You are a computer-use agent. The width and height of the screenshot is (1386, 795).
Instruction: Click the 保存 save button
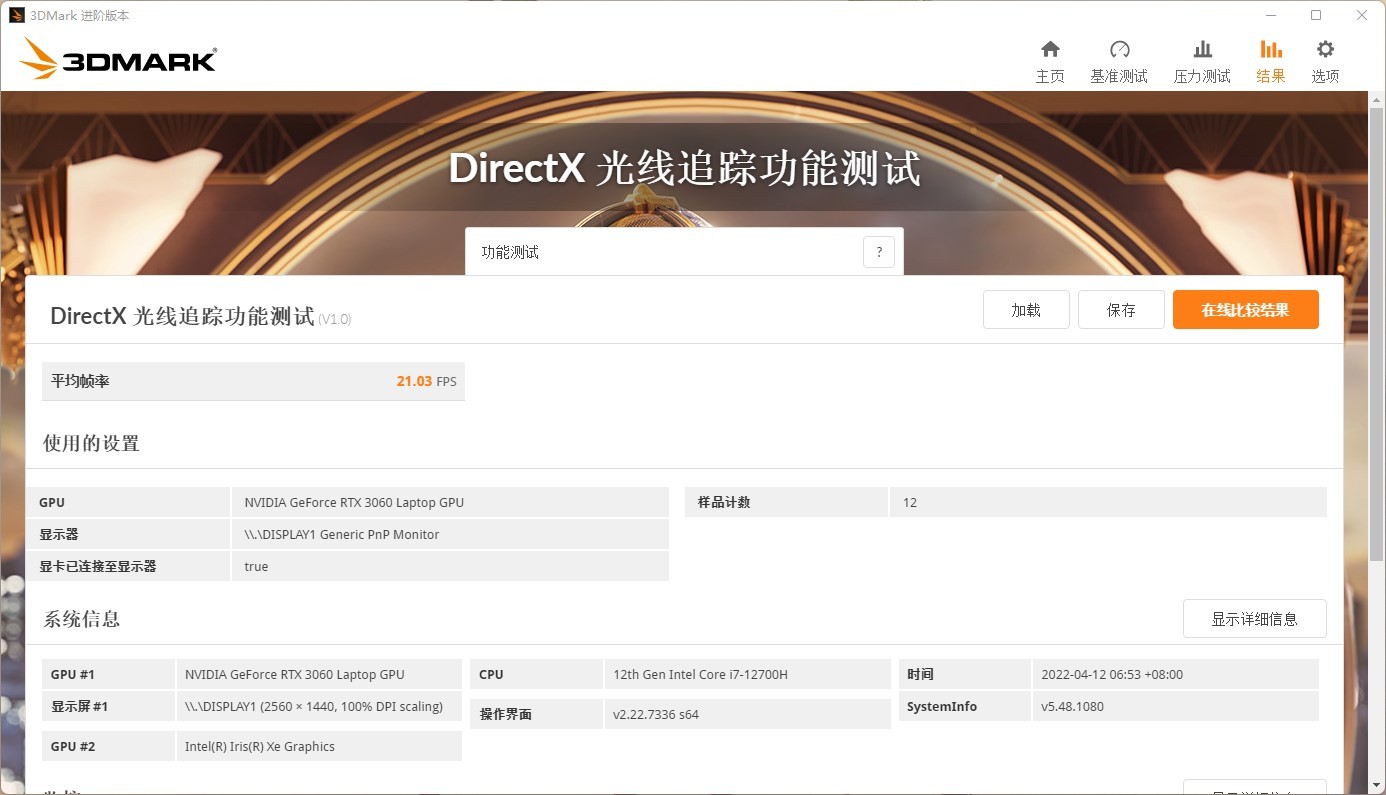(1121, 310)
